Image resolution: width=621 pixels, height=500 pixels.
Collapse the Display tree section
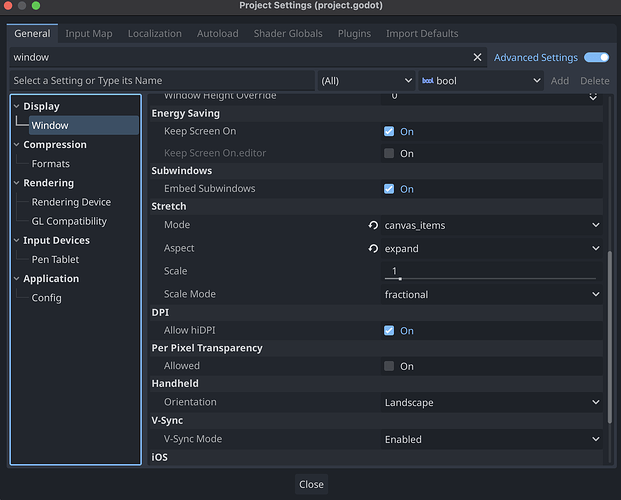[x=17, y=106]
